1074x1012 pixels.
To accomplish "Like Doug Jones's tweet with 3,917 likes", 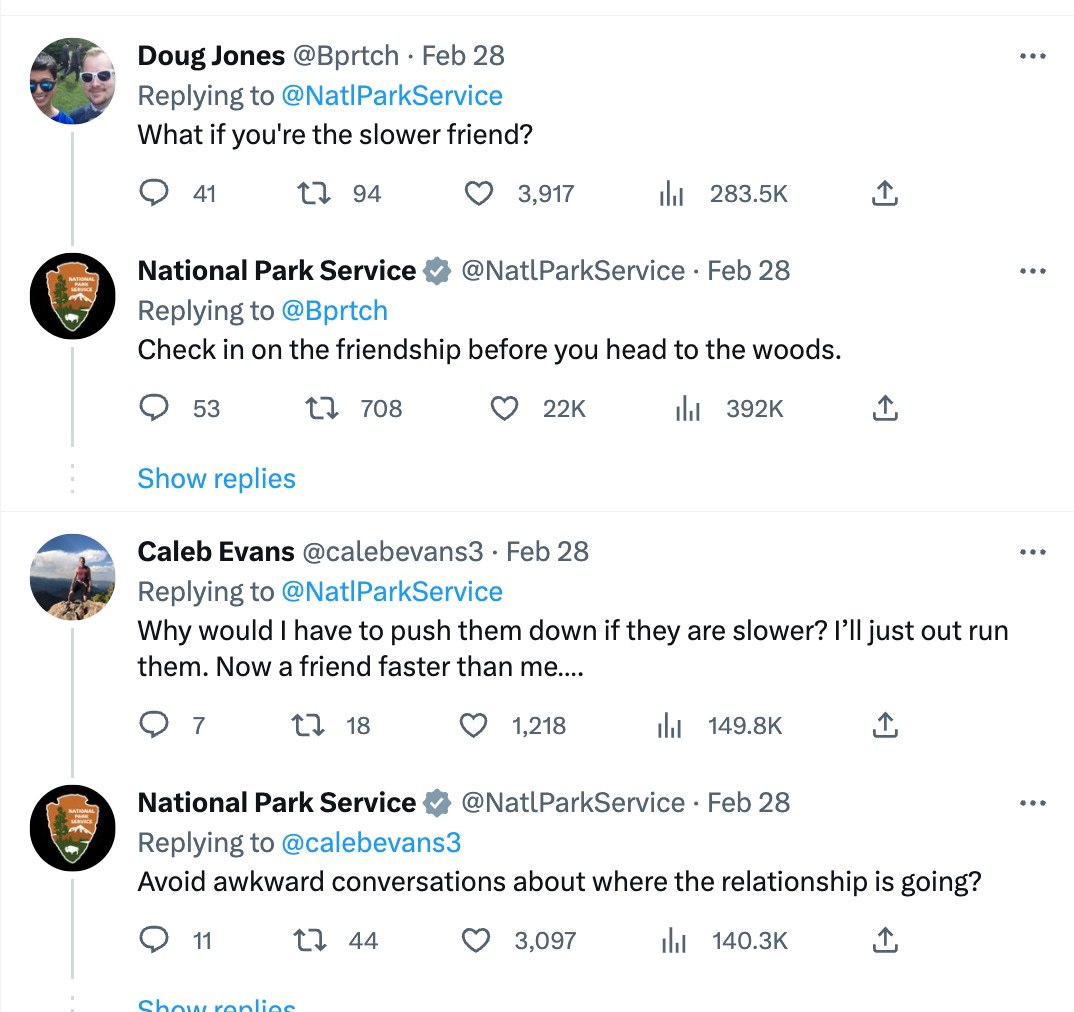I will [480, 193].
